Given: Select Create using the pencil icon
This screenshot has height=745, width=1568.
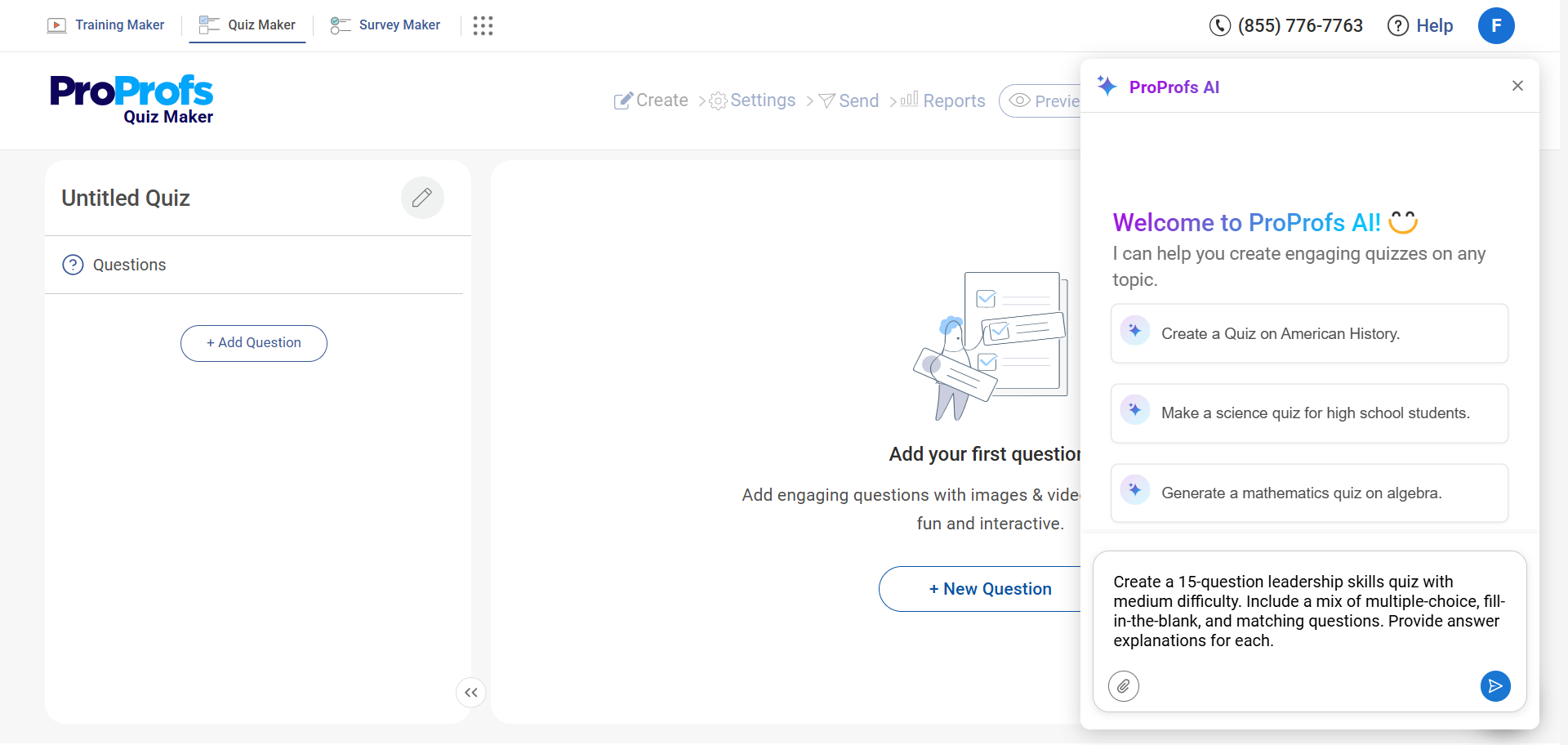Looking at the screenshot, I should pyautogui.click(x=624, y=100).
